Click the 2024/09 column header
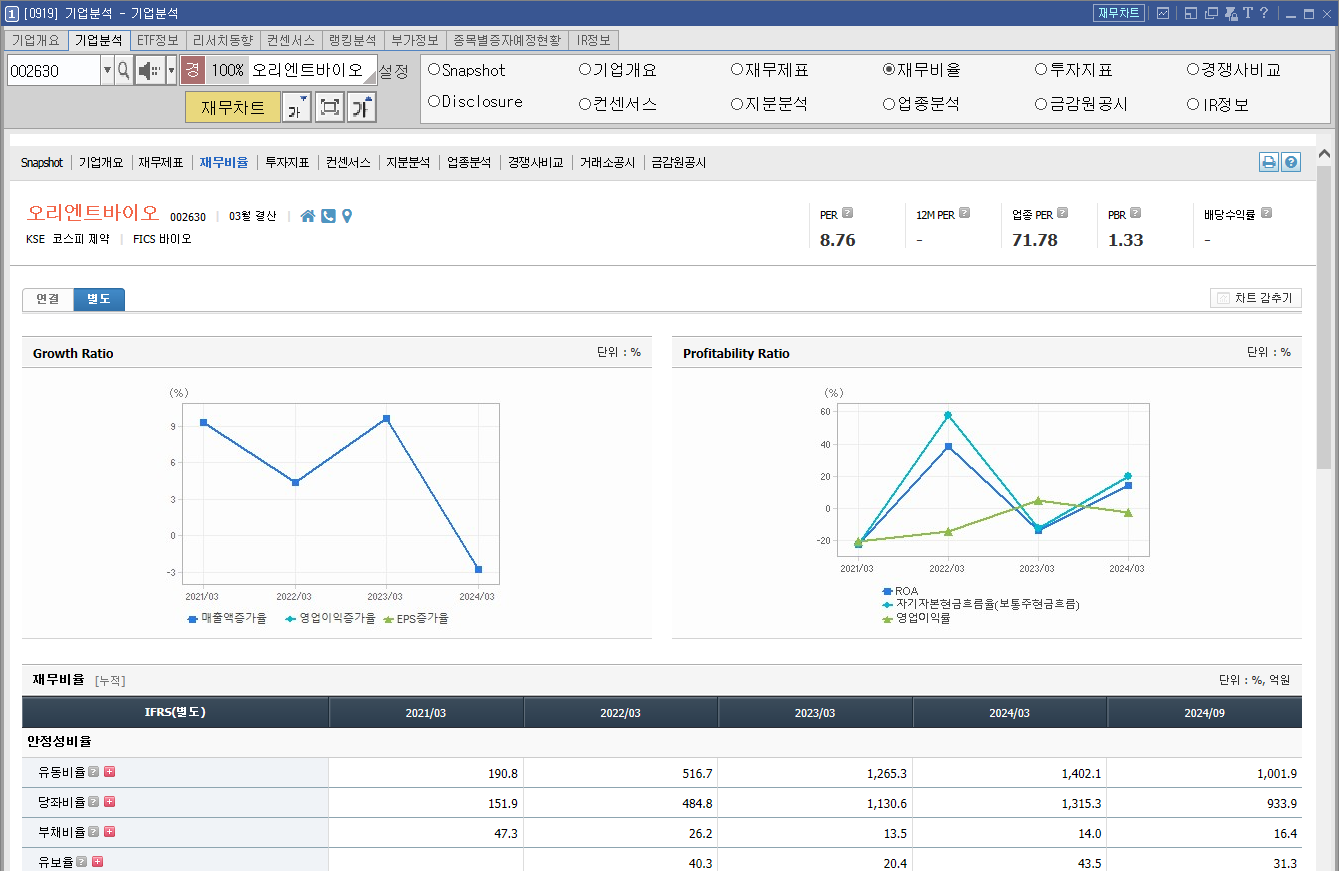Image resolution: width=1339 pixels, height=871 pixels. pos(1204,712)
